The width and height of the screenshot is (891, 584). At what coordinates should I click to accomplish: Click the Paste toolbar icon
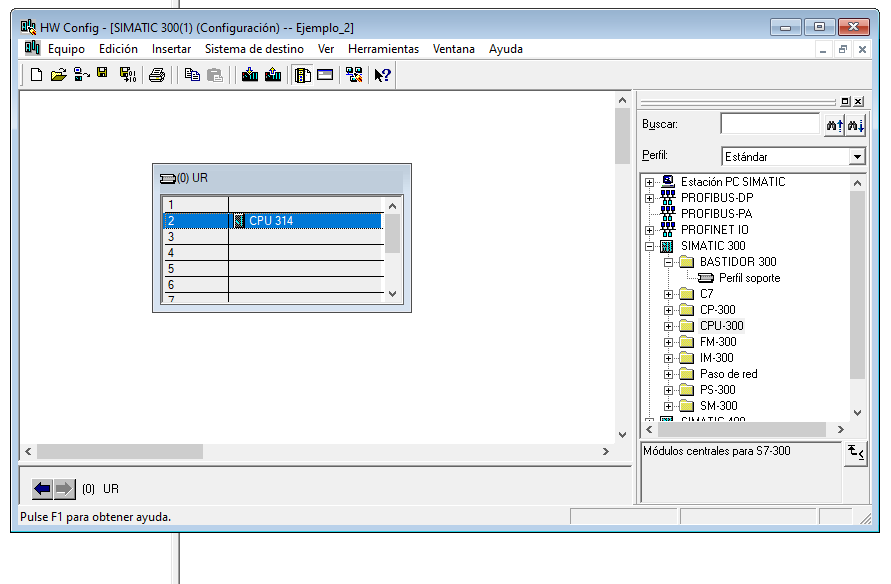click(x=215, y=74)
